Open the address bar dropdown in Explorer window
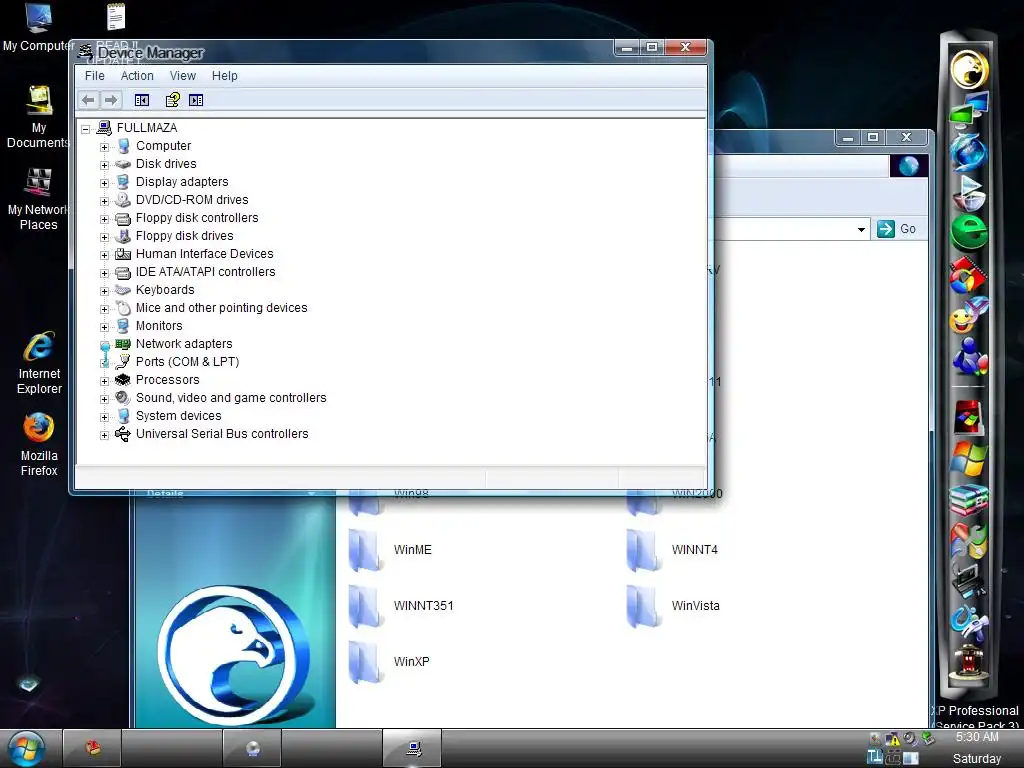 click(x=861, y=229)
